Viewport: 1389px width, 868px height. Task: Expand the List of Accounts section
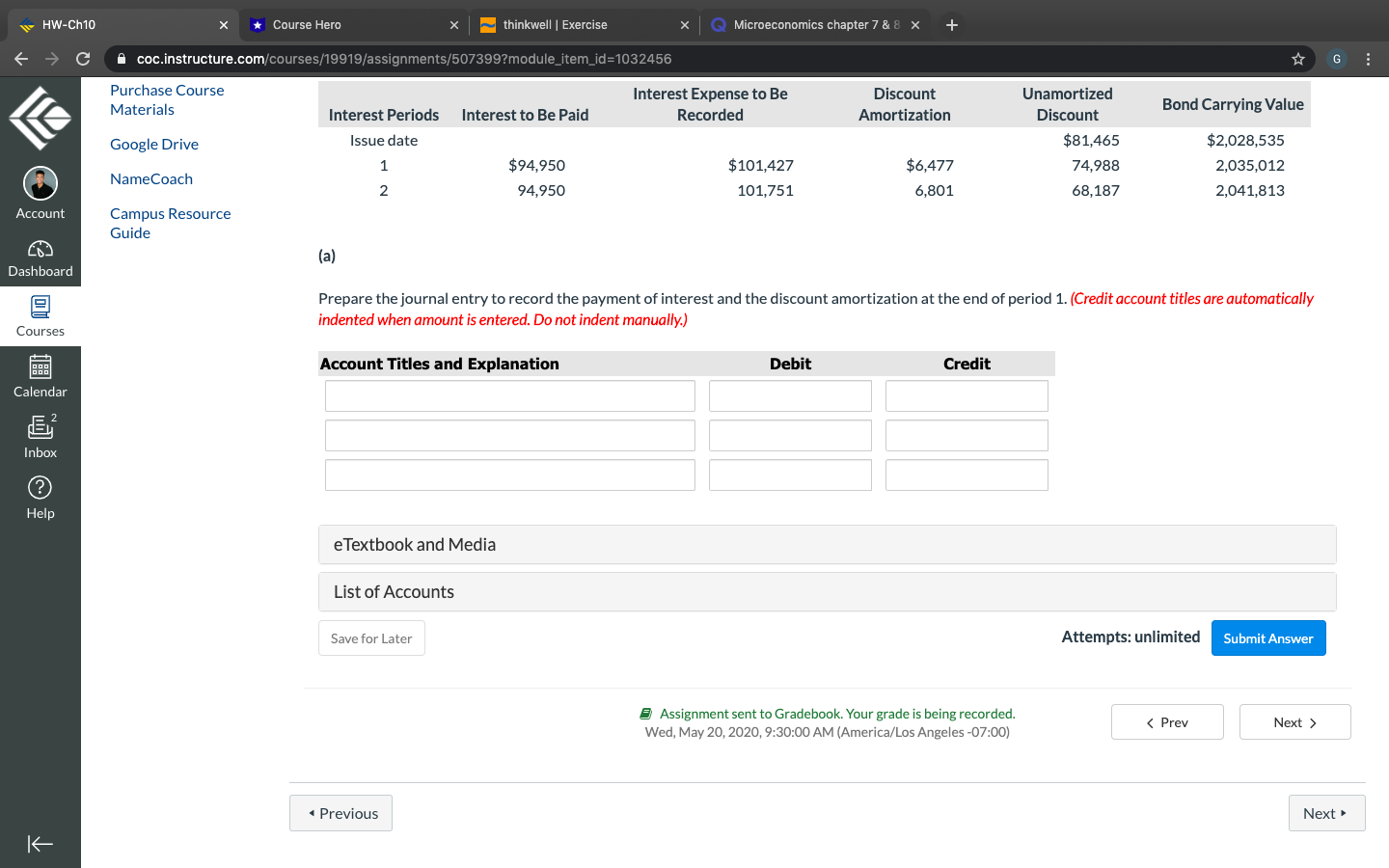coord(827,591)
